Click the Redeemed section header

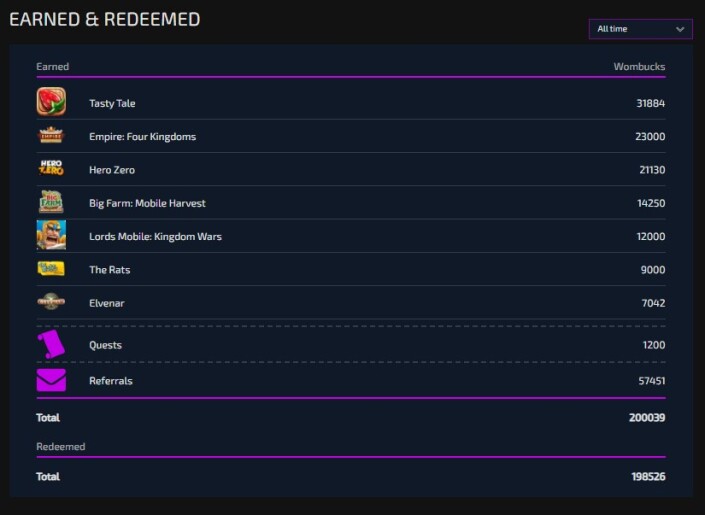click(x=61, y=447)
